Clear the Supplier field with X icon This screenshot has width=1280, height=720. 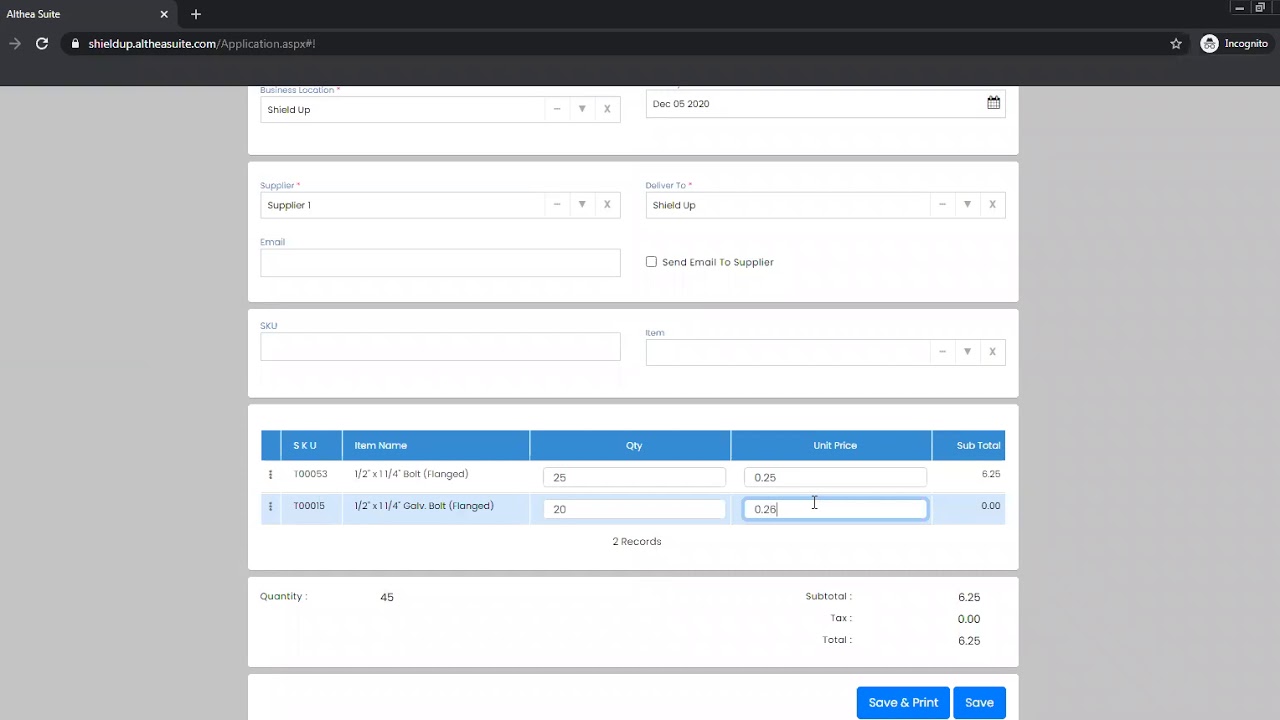point(607,204)
